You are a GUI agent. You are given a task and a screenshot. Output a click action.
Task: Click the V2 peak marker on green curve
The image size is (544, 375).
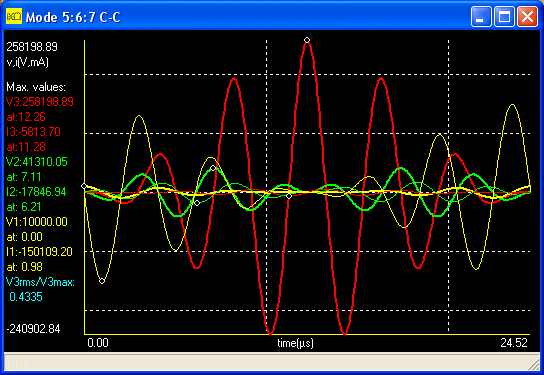(213, 168)
